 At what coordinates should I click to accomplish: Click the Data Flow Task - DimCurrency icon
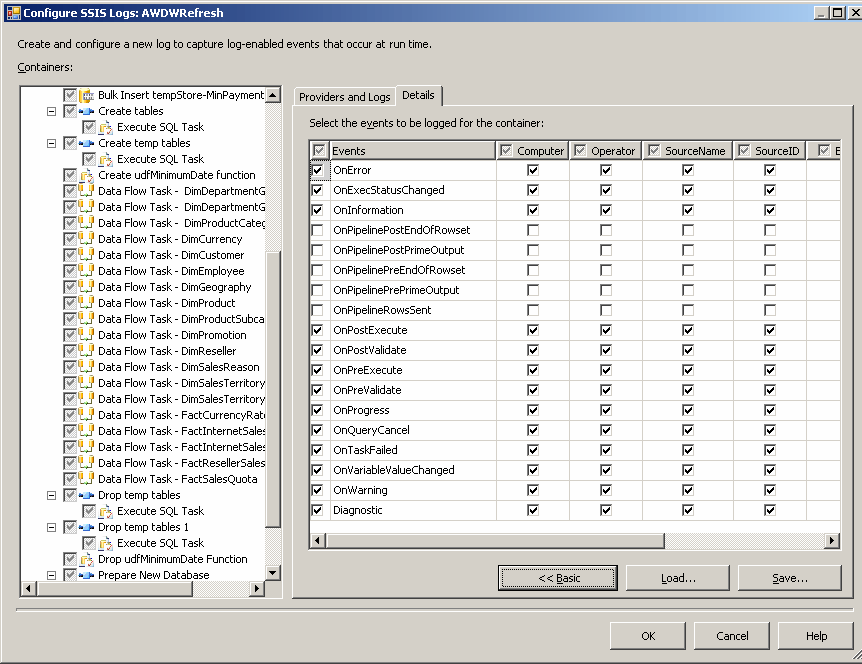pyautogui.click(x=86, y=239)
